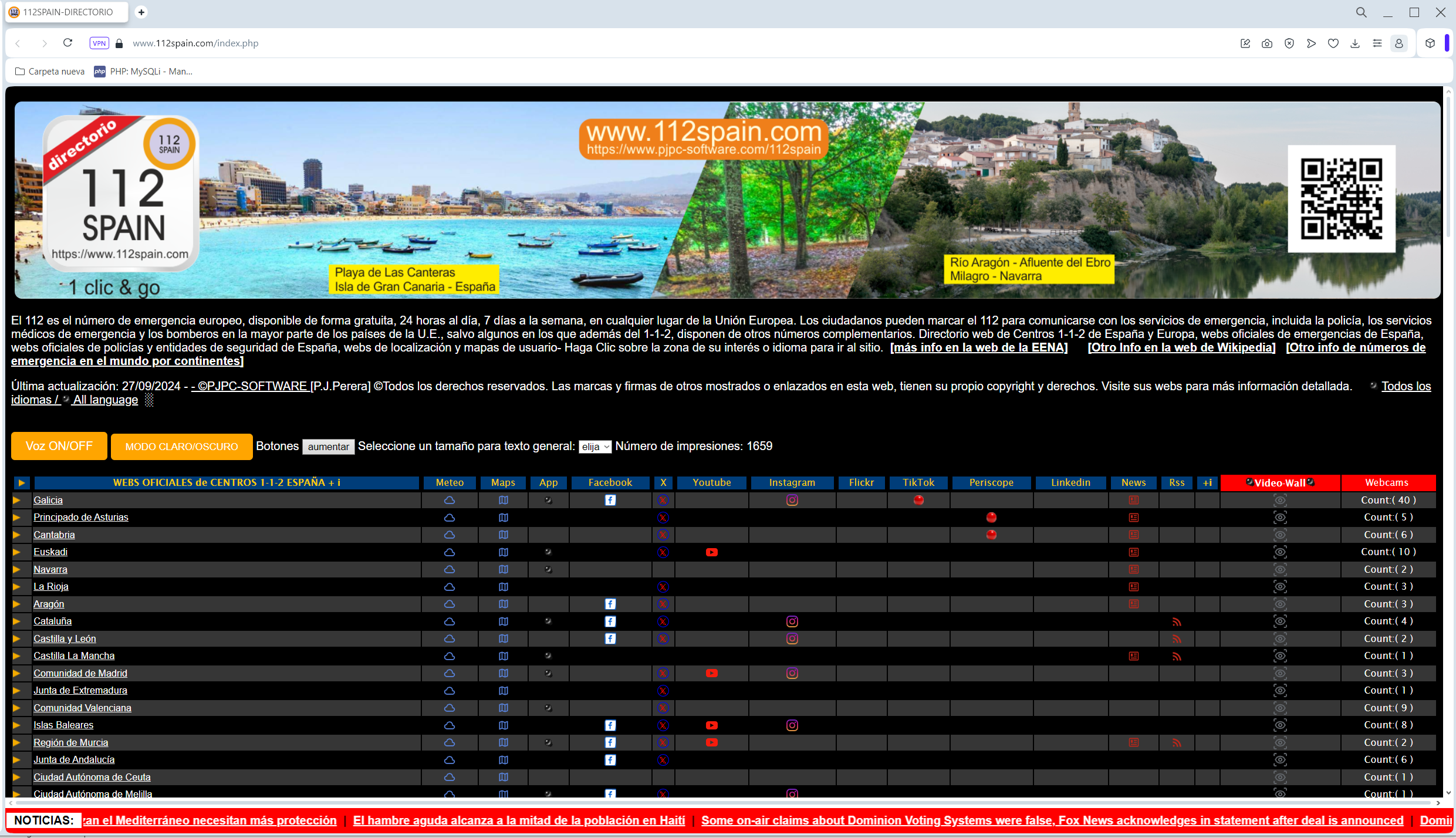This screenshot has height=838, width=1456.
Task: Click the browser address bar URL
Action: click(195, 43)
